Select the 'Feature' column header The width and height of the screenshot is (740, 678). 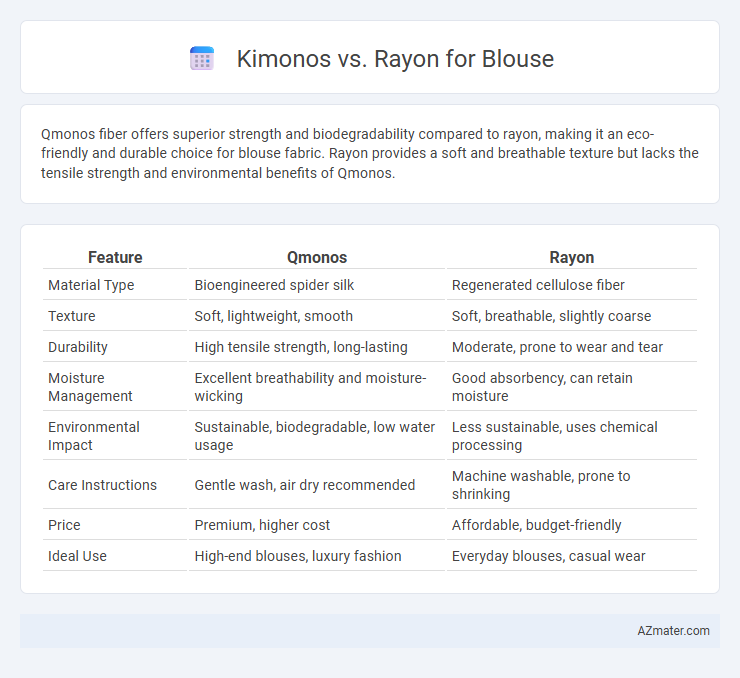(x=115, y=257)
